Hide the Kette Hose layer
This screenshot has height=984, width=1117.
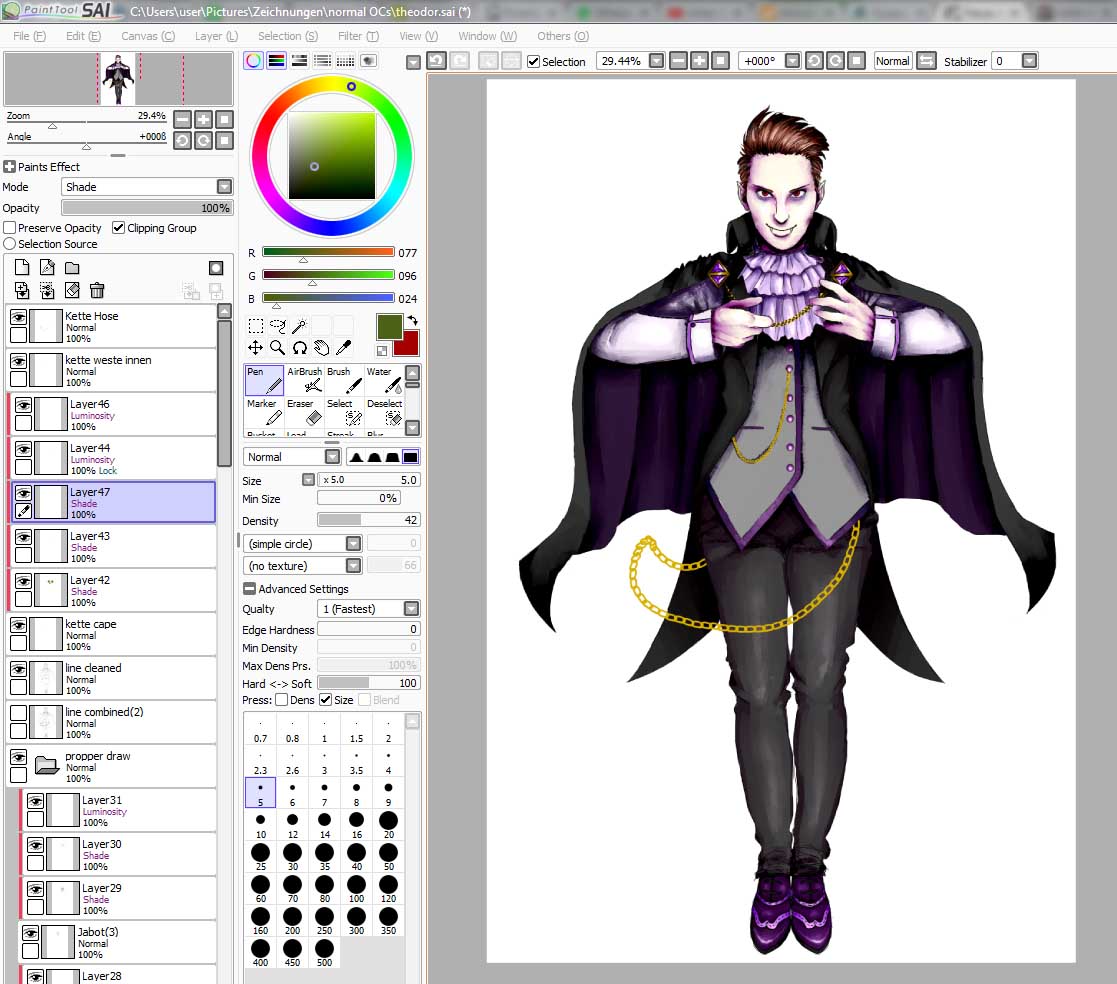click(18, 316)
